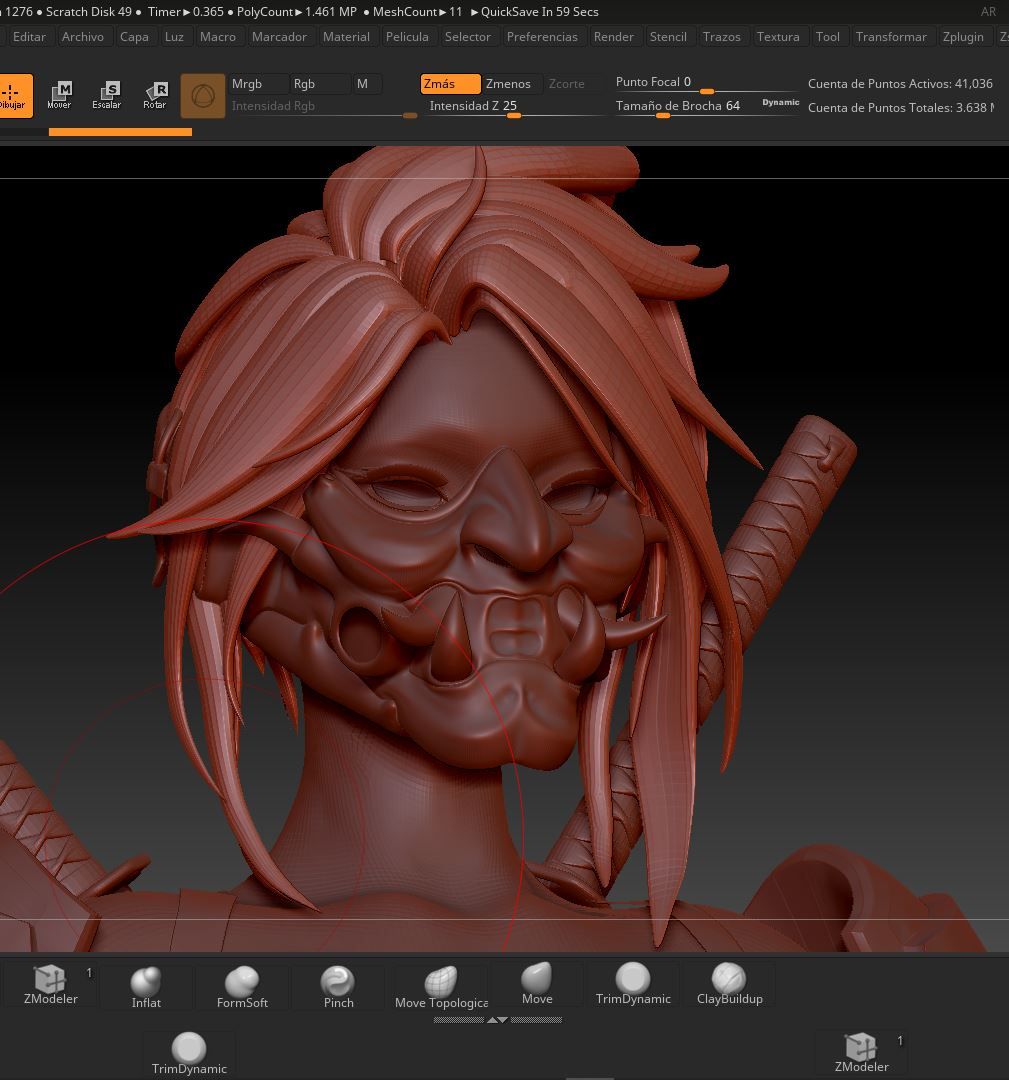Open the Trazos menu
This screenshot has height=1080, width=1009.
(721, 37)
